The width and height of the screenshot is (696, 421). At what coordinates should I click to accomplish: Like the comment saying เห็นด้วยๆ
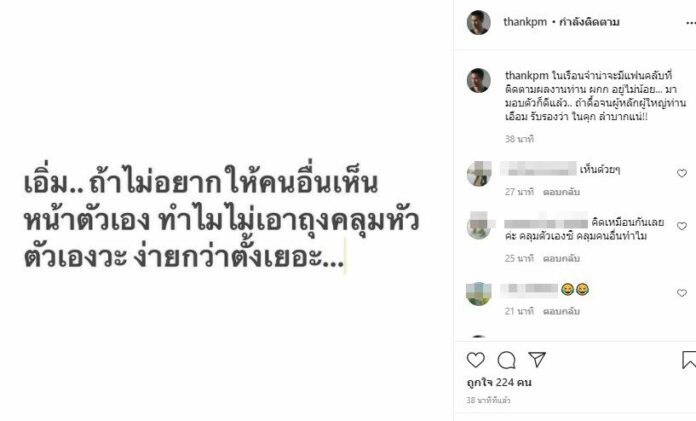pos(682,173)
